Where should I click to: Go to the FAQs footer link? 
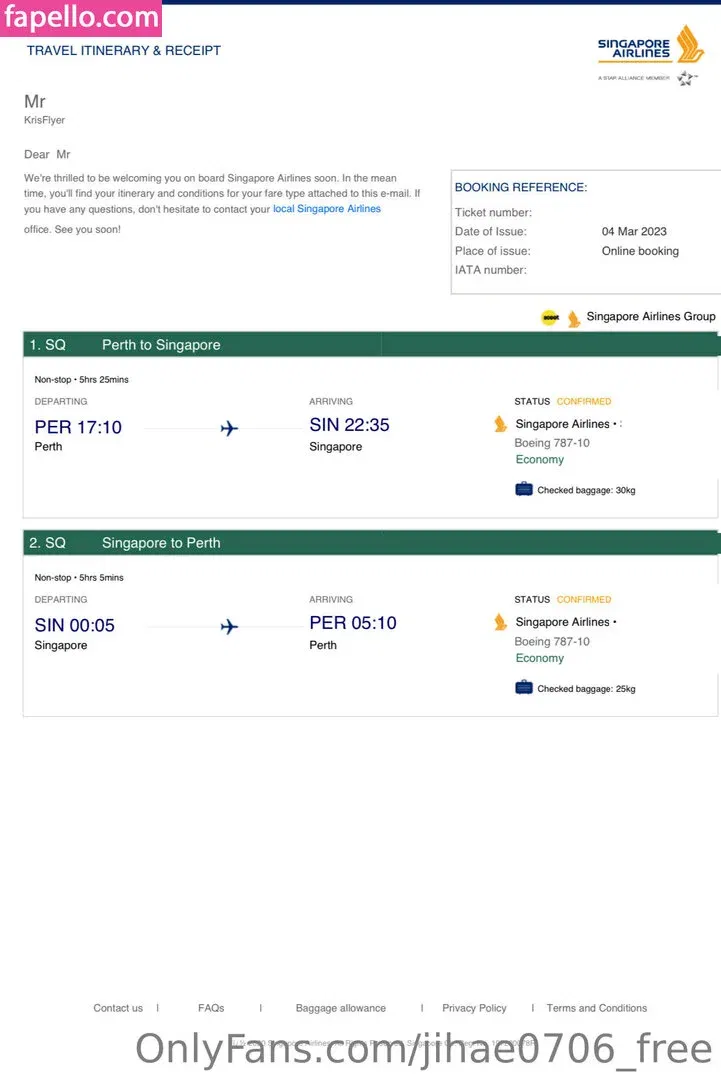[211, 1008]
